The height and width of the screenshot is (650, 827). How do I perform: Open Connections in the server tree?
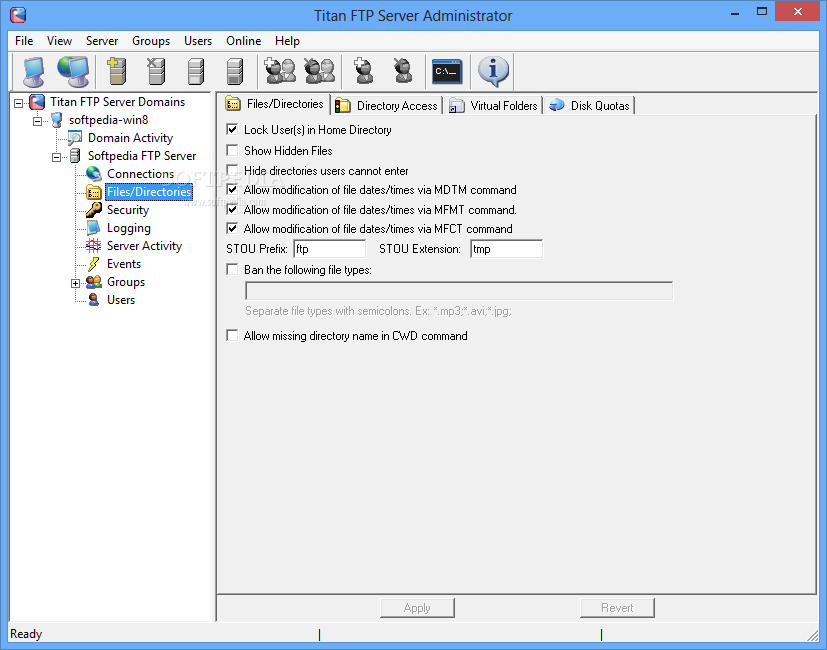click(x=140, y=174)
